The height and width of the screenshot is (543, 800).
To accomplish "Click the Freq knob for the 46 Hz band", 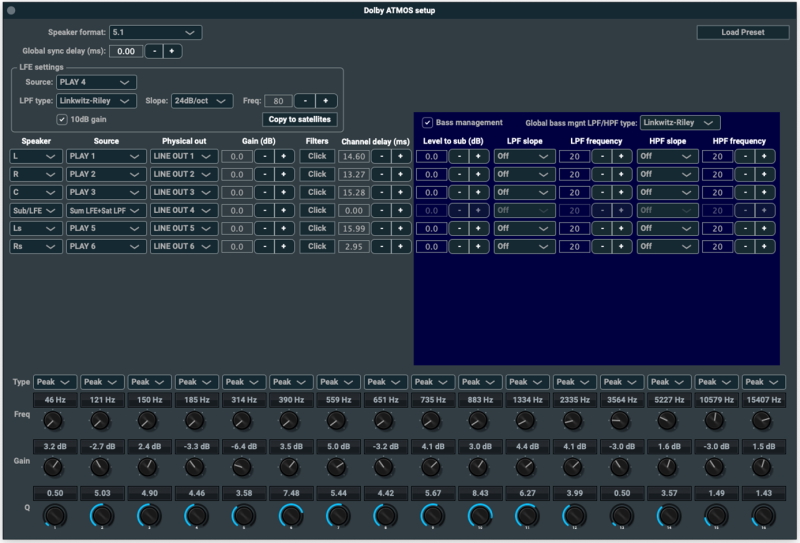I will [53, 421].
